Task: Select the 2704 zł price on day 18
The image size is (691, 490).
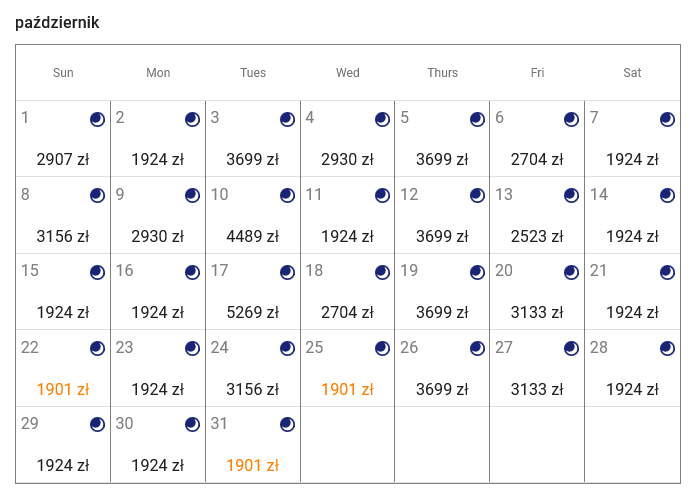Action: pyautogui.click(x=347, y=312)
